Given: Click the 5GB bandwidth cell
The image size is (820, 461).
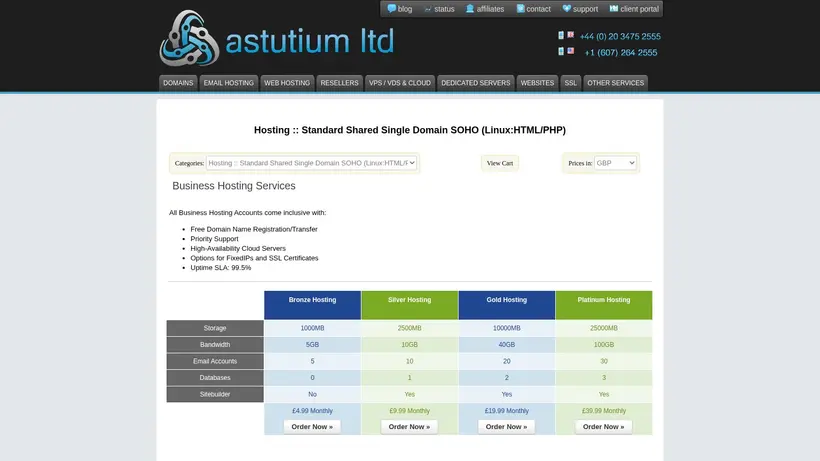Looking at the screenshot, I should [312, 344].
